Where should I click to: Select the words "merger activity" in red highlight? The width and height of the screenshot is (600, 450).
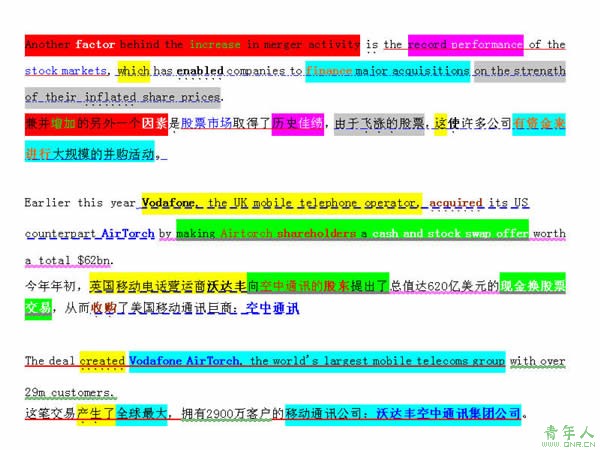[311, 44]
